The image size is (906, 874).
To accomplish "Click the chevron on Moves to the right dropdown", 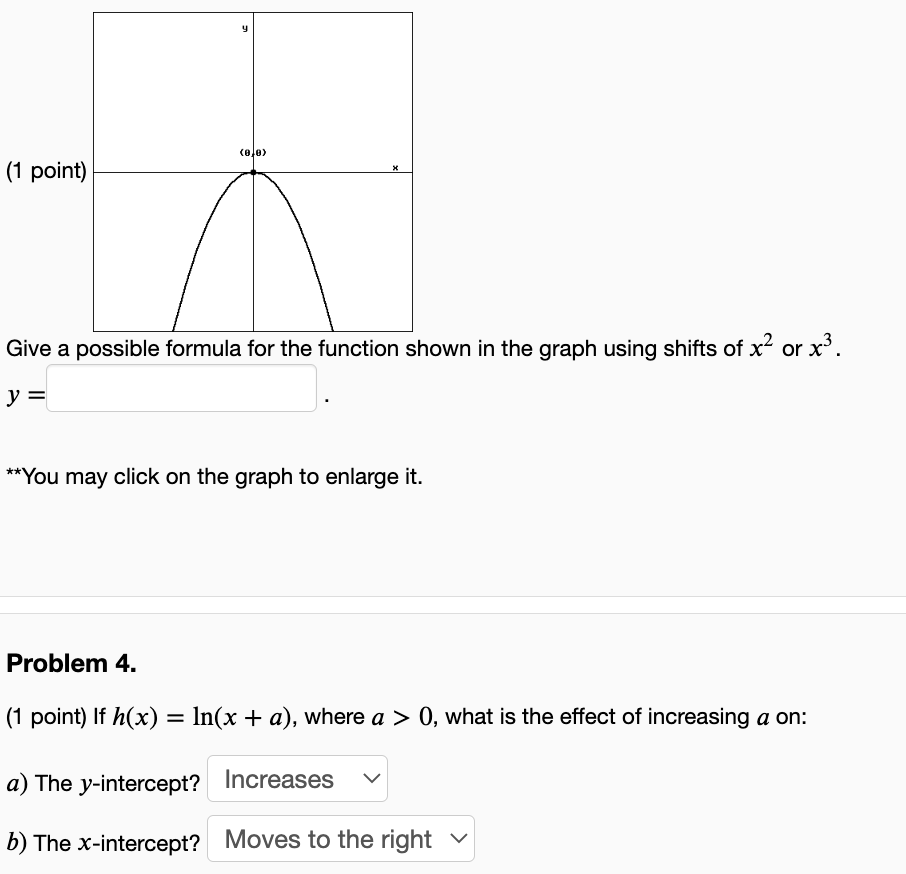I will pyautogui.click(x=460, y=839).
